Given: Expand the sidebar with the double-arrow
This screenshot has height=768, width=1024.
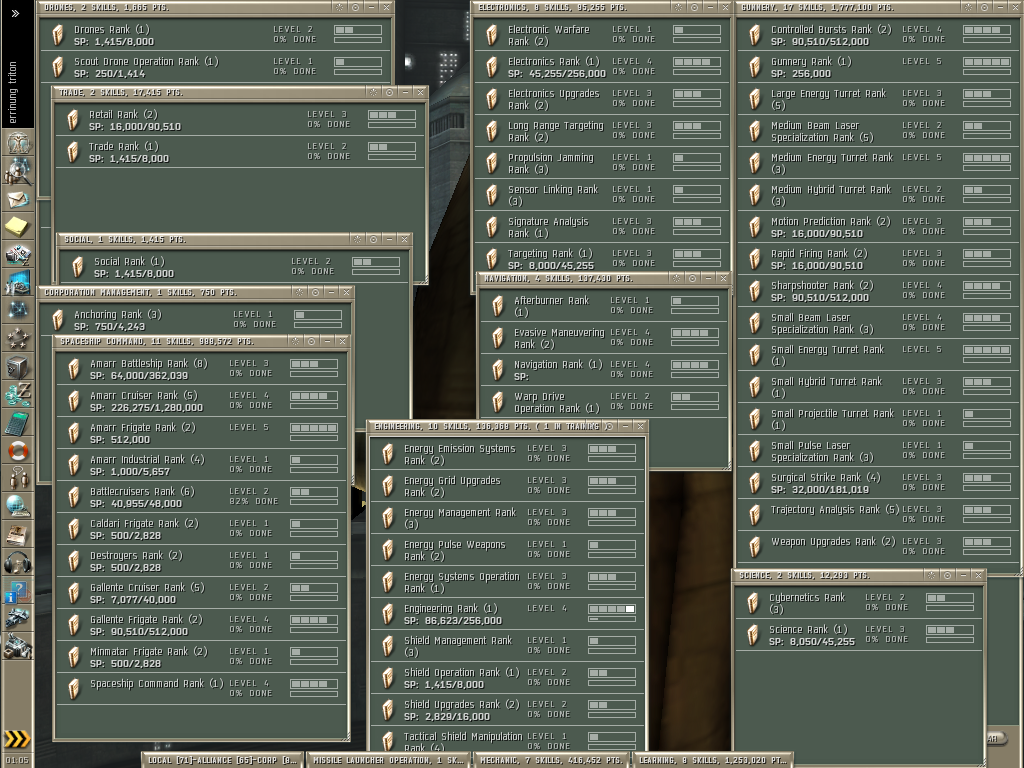Looking at the screenshot, I should [16, 13].
